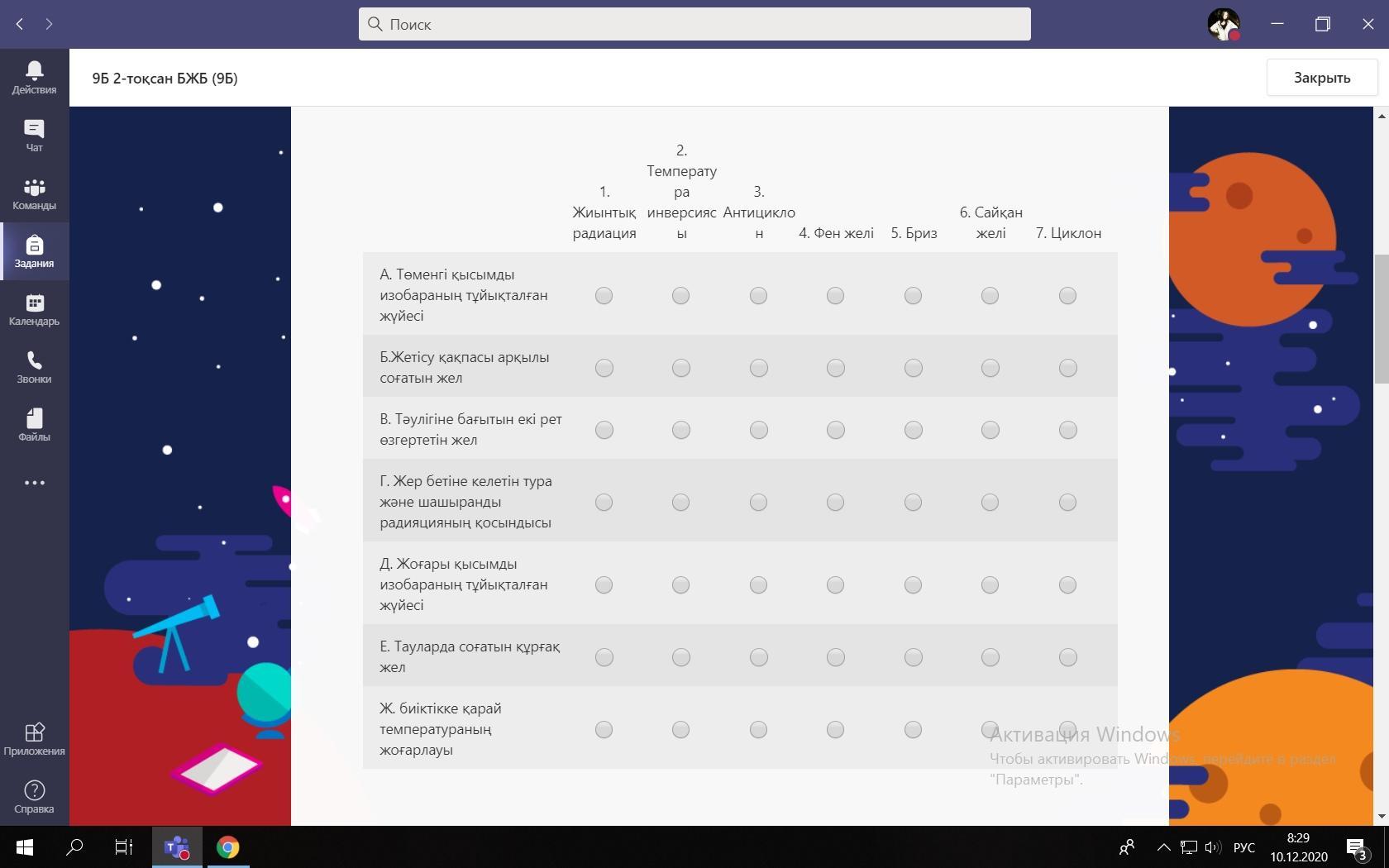Select 2. Температура инверсиясы for row Ж
This screenshot has height=868, width=1389.
point(680,729)
